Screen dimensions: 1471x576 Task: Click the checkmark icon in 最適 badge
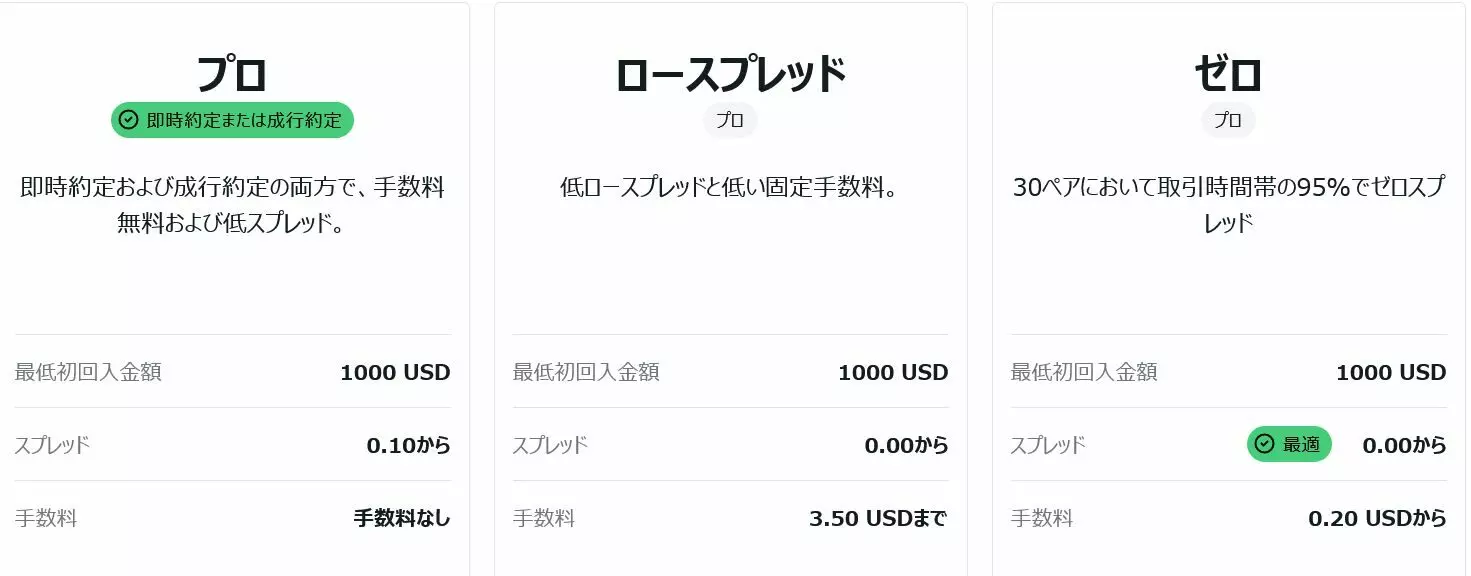[1264, 445]
